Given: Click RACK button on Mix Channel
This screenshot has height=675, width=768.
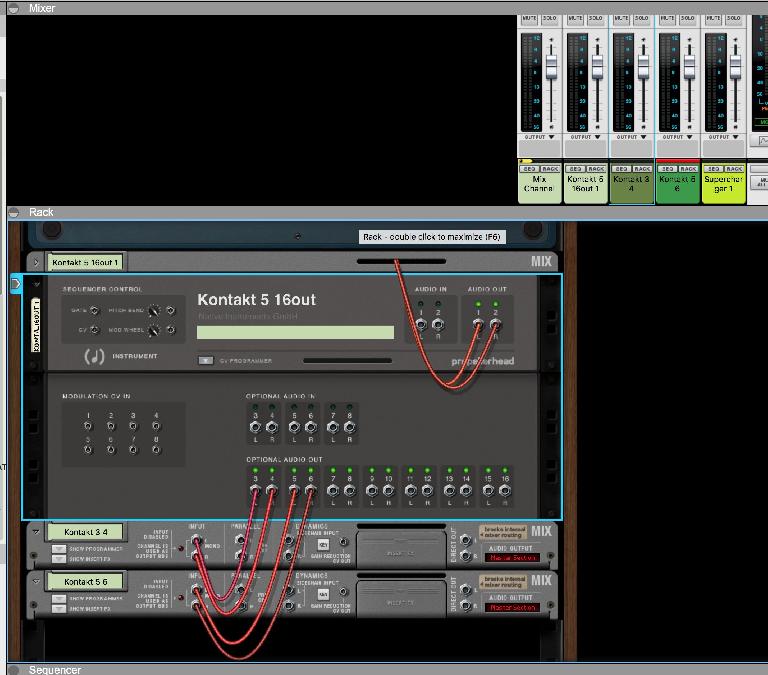Looking at the screenshot, I should point(550,169).
